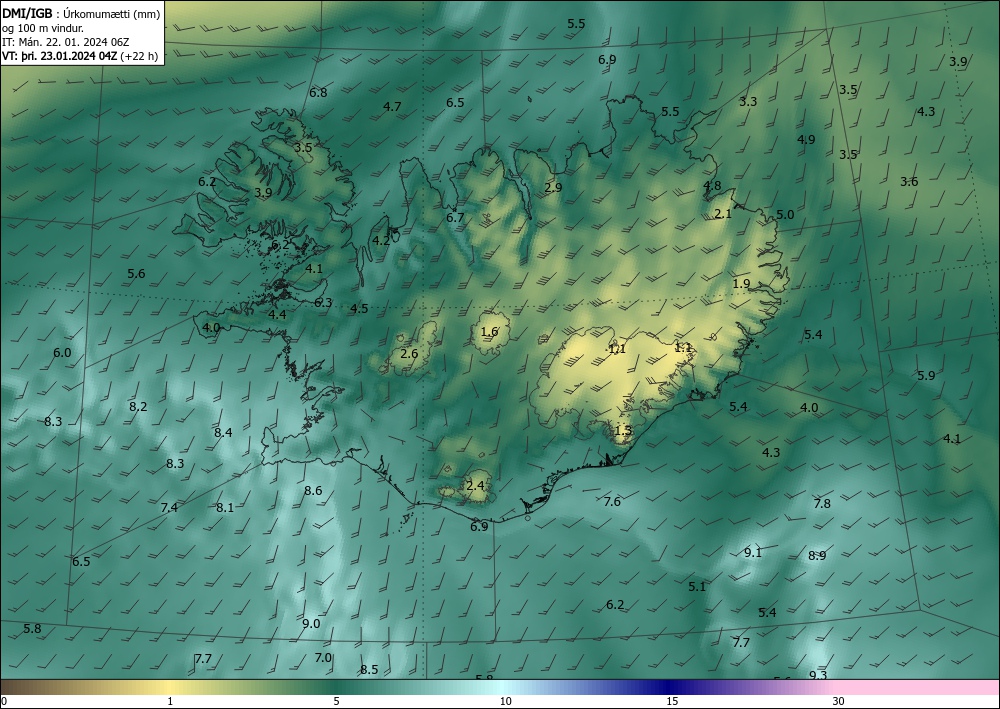Click the 1.6 value inside the glacier outline
Image resolution: width=1000 pixels, height=709 pixels.
[489, 332]
